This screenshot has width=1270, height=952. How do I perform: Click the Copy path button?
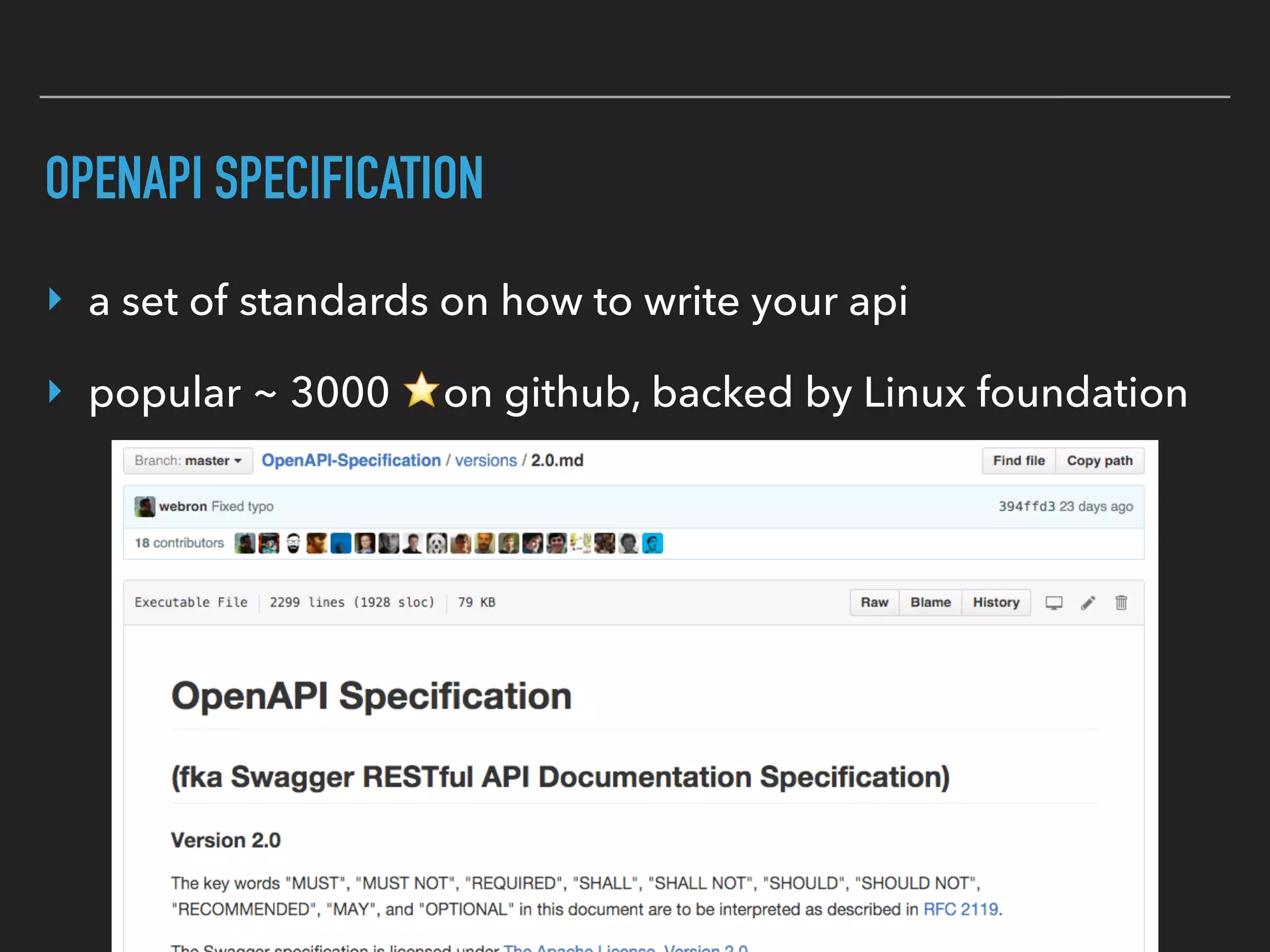tap(1099, 461)
